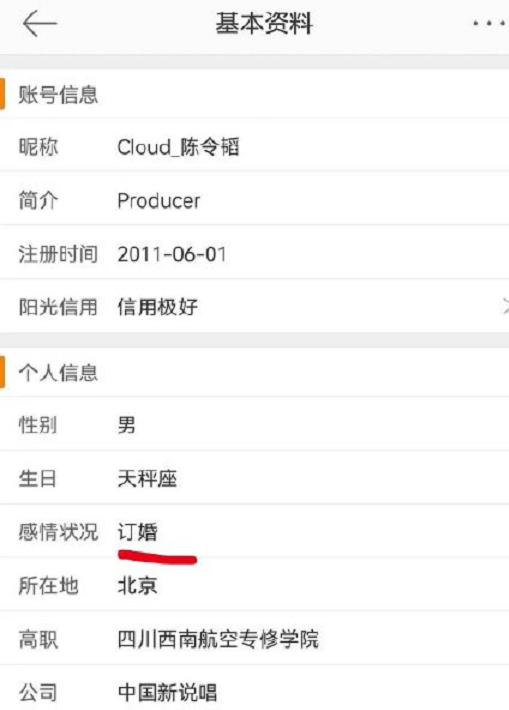Tap the 基本资料 page title

[264, 23]
